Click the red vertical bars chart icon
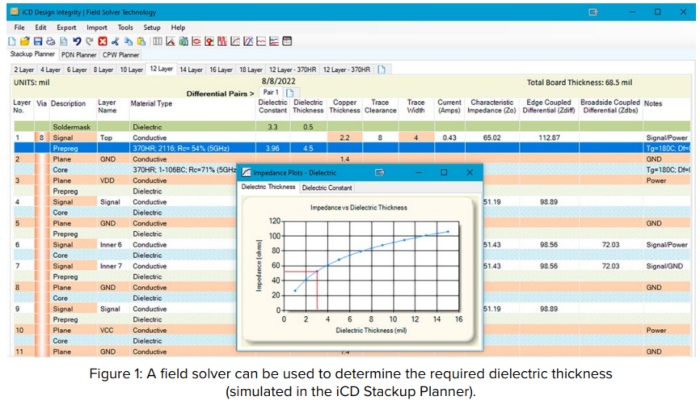The image size is (700, 405). (222, 42)
